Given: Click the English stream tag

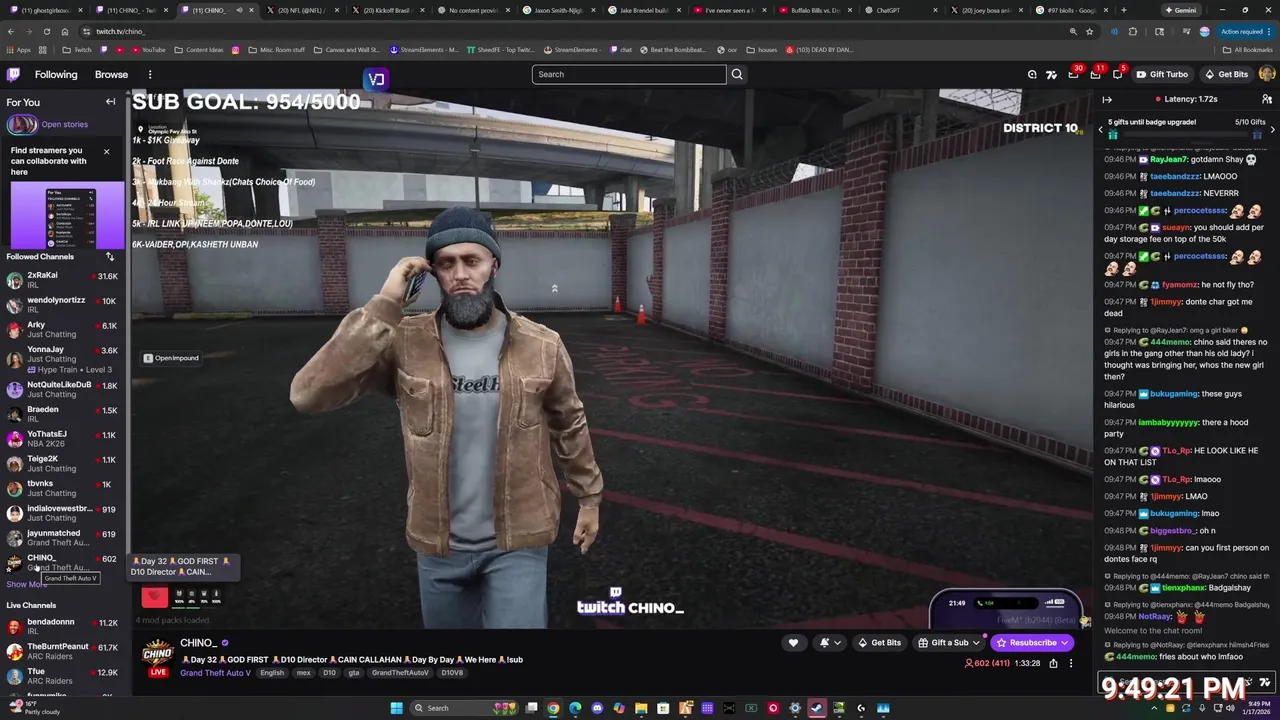Looking at the screenshot, I should point(272,673).
